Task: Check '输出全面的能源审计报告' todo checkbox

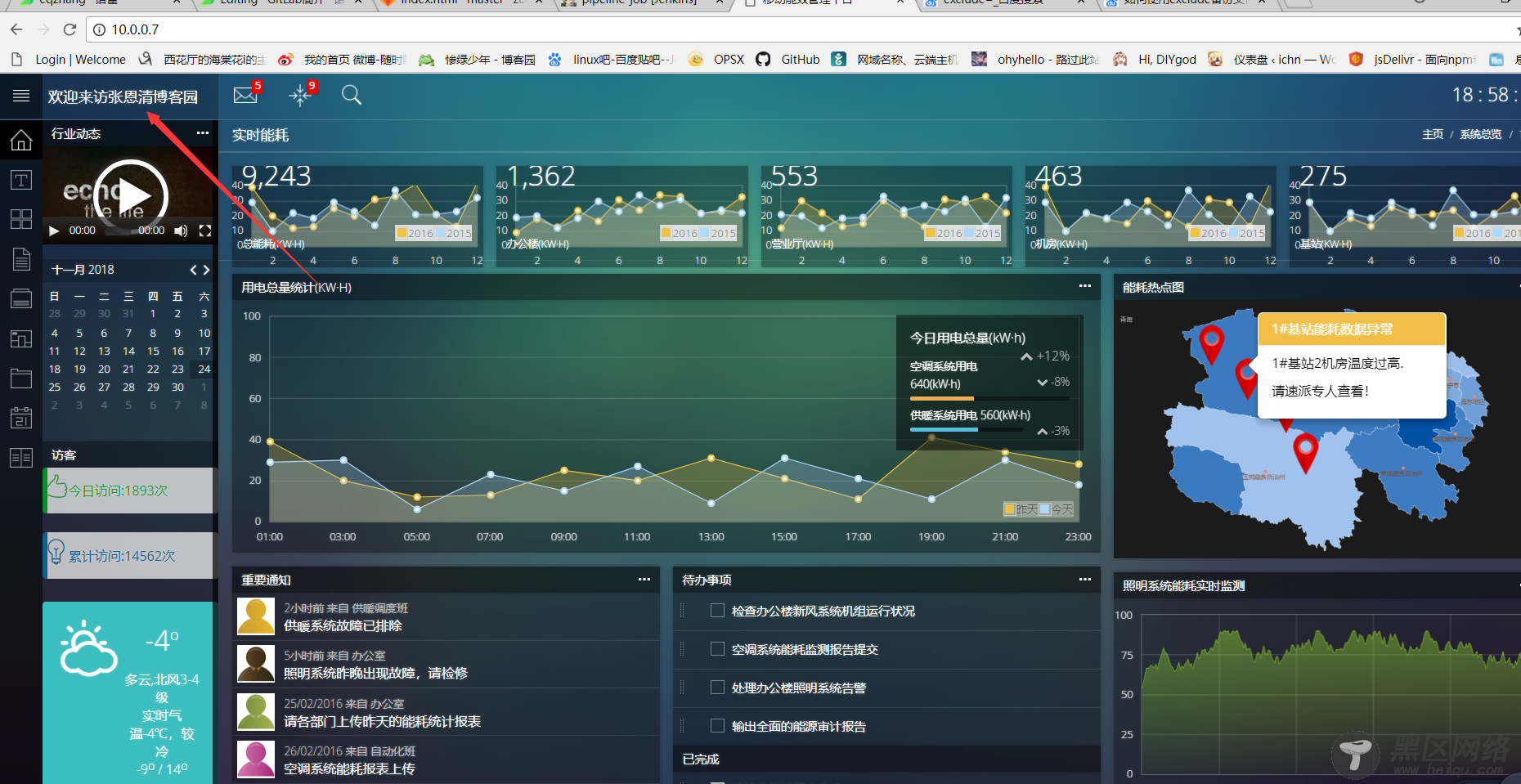Action: point(717,726)
